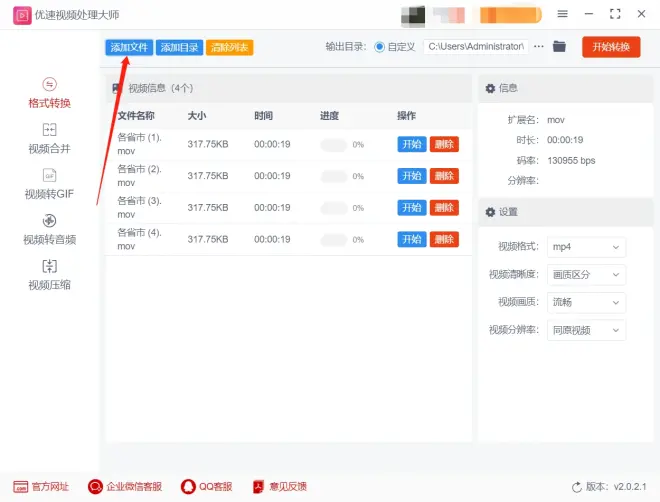Click the app logo icon in title bar
Viewport: 660px width, 502px height.
tap(22, 16)
